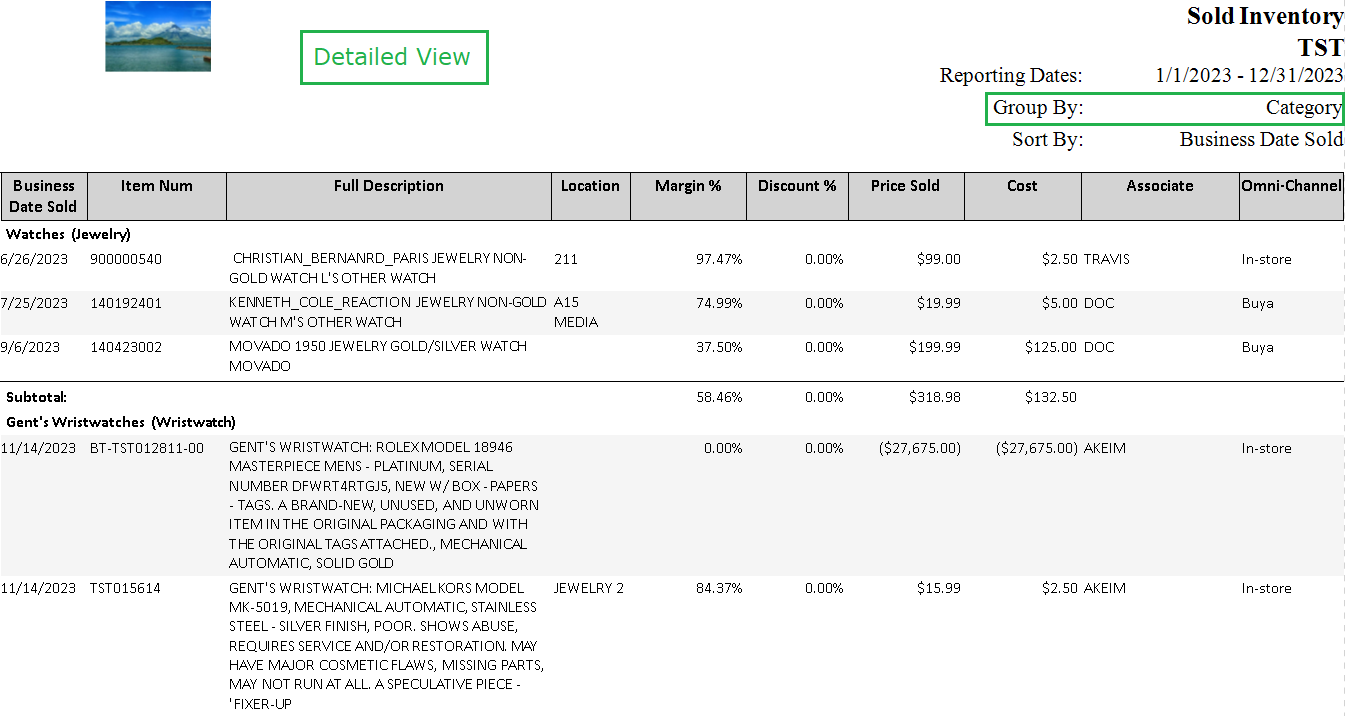
Task: Click item number "TST015614"
Action: pos(124,588)
